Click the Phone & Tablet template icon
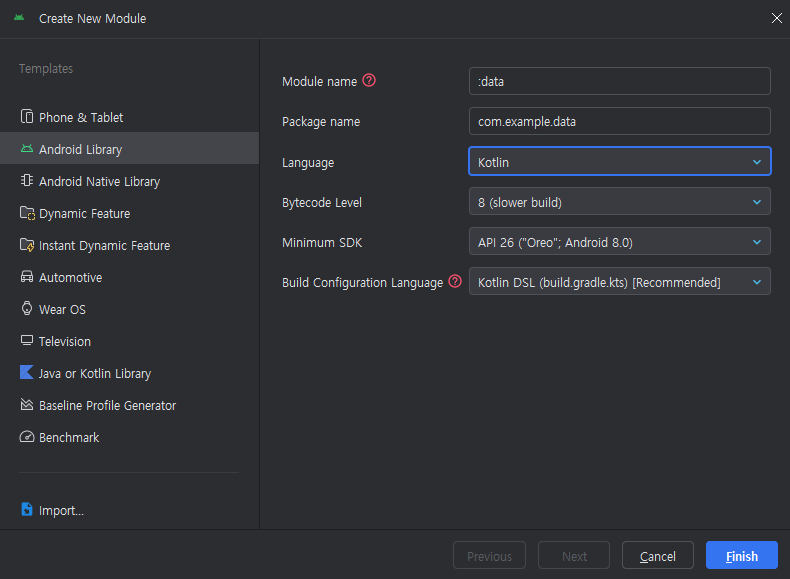This screenshot has height=579, width=790. (x=27, y=116)
